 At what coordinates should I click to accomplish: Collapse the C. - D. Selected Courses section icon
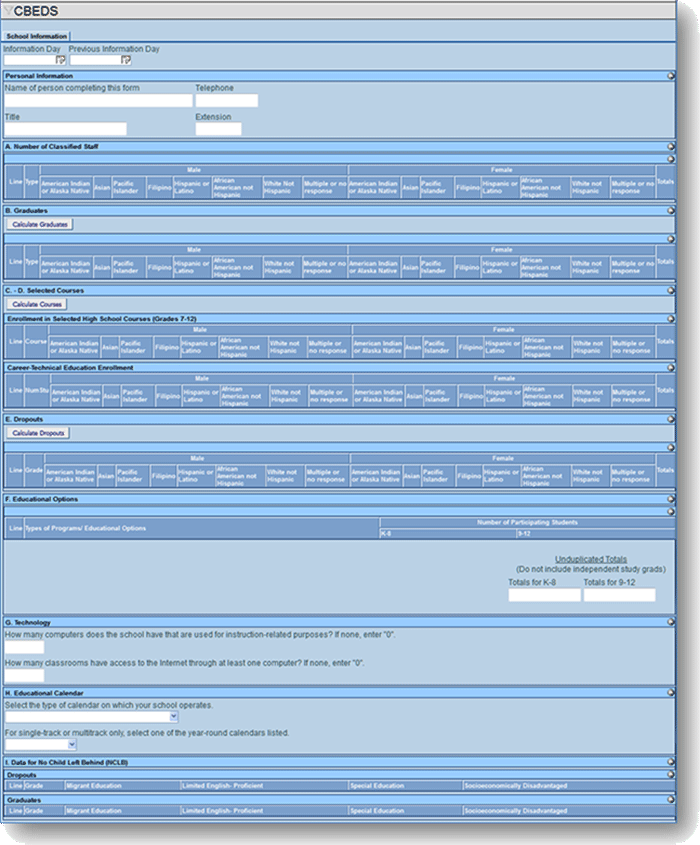pos(670,290)
